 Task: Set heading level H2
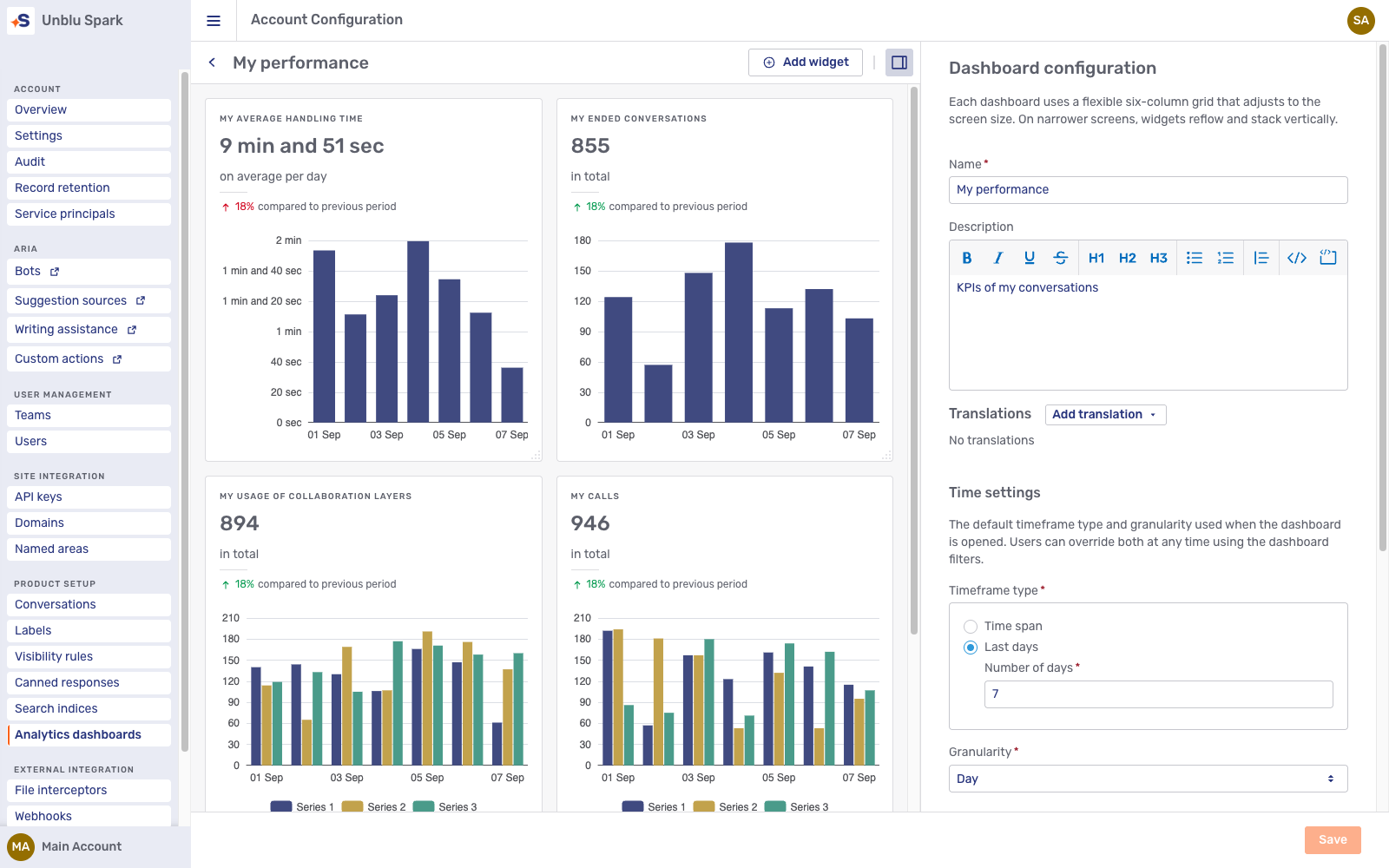(1128, 258)
